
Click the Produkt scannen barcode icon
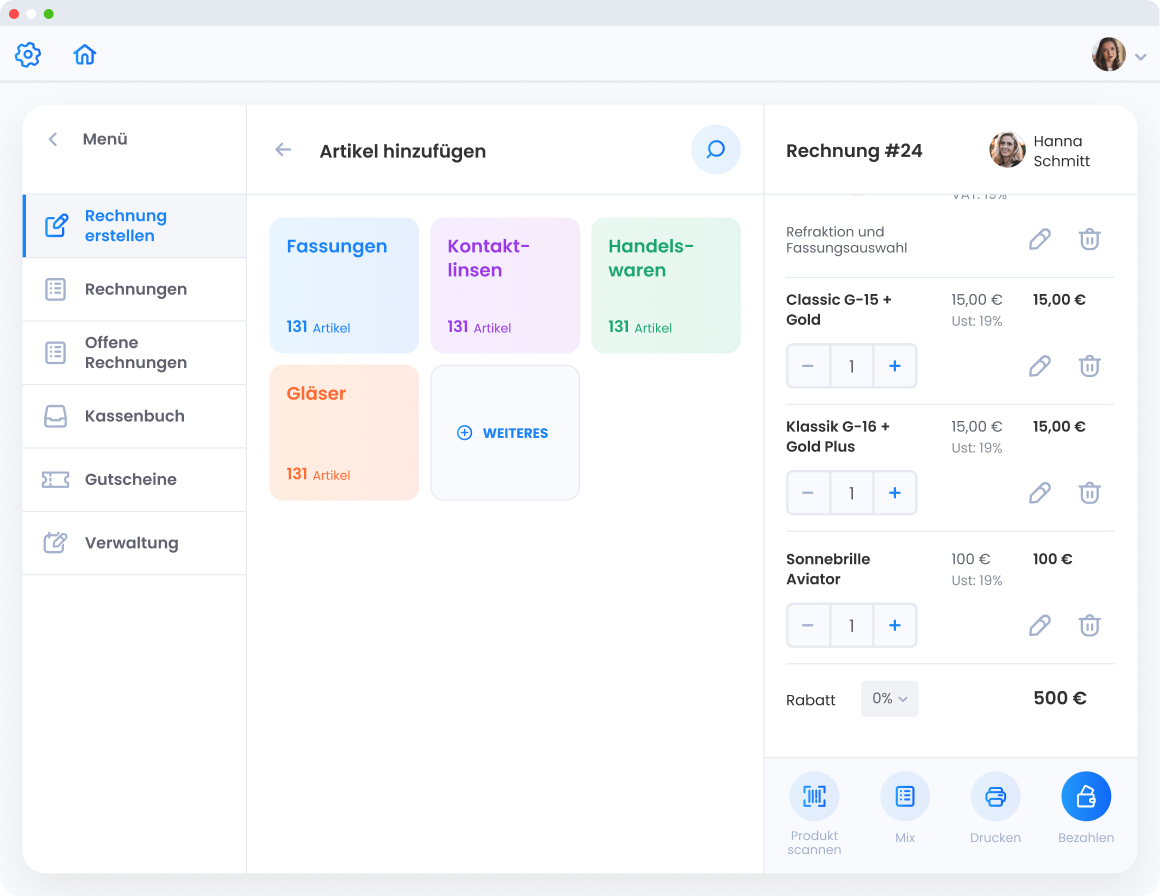tap(814, 796)
